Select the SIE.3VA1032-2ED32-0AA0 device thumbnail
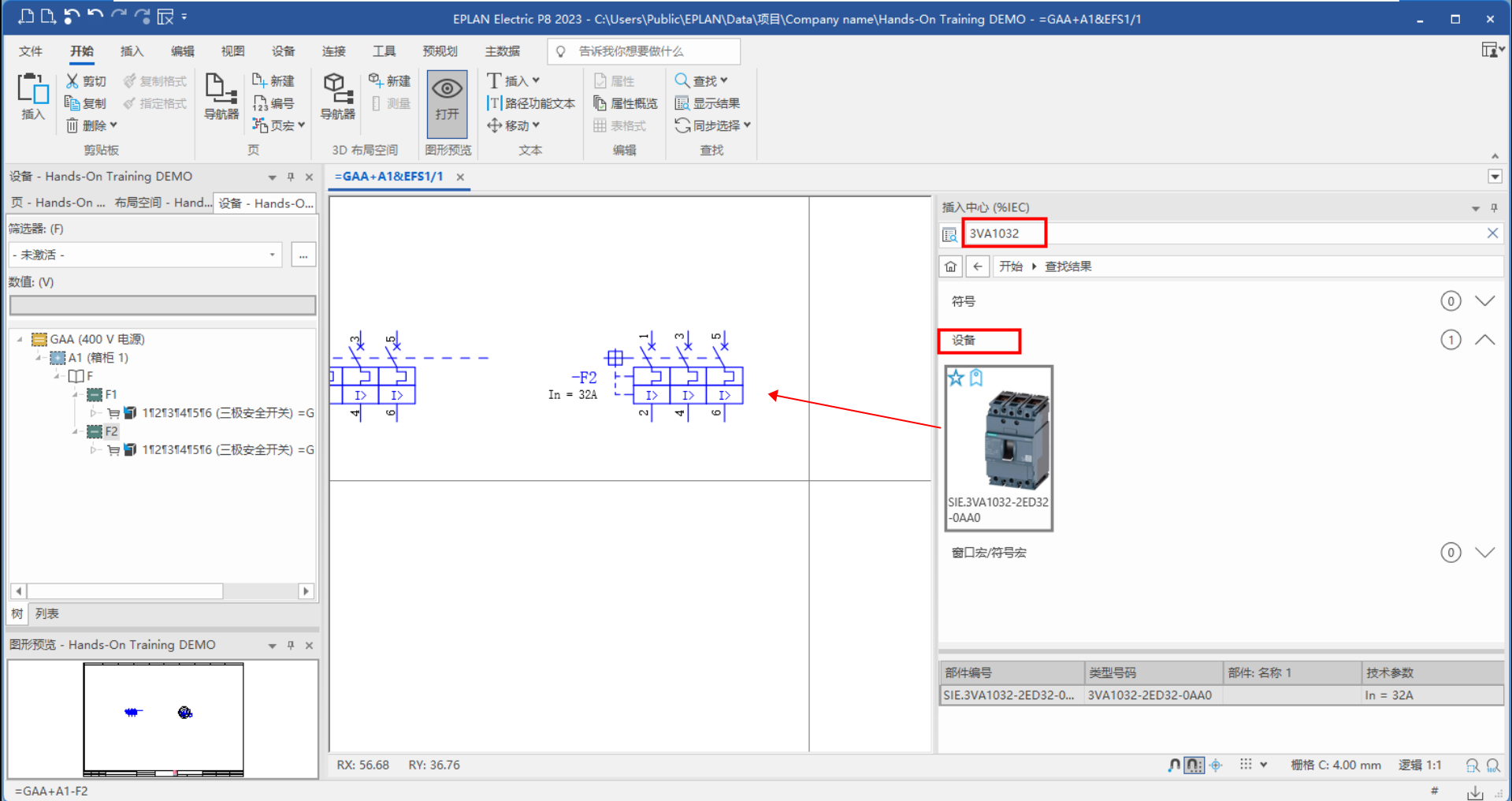Image resolution: width=1512 pixels, height=801 pixels. [999, 448]
